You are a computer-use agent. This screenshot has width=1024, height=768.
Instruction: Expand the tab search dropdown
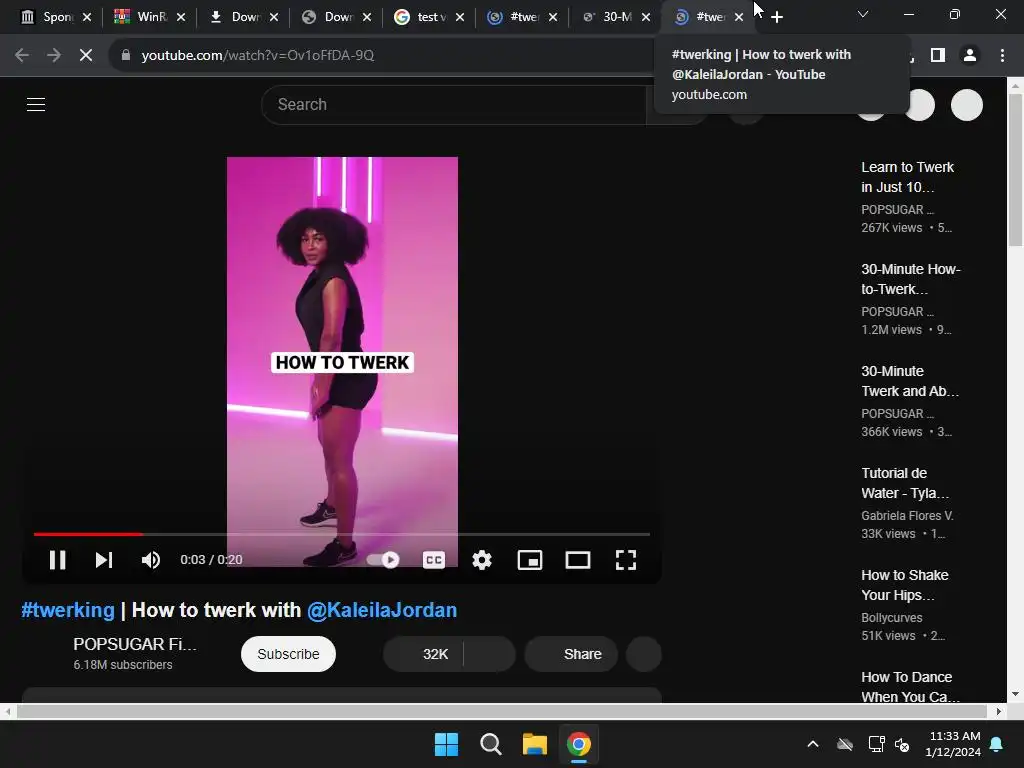coord(863,14)
